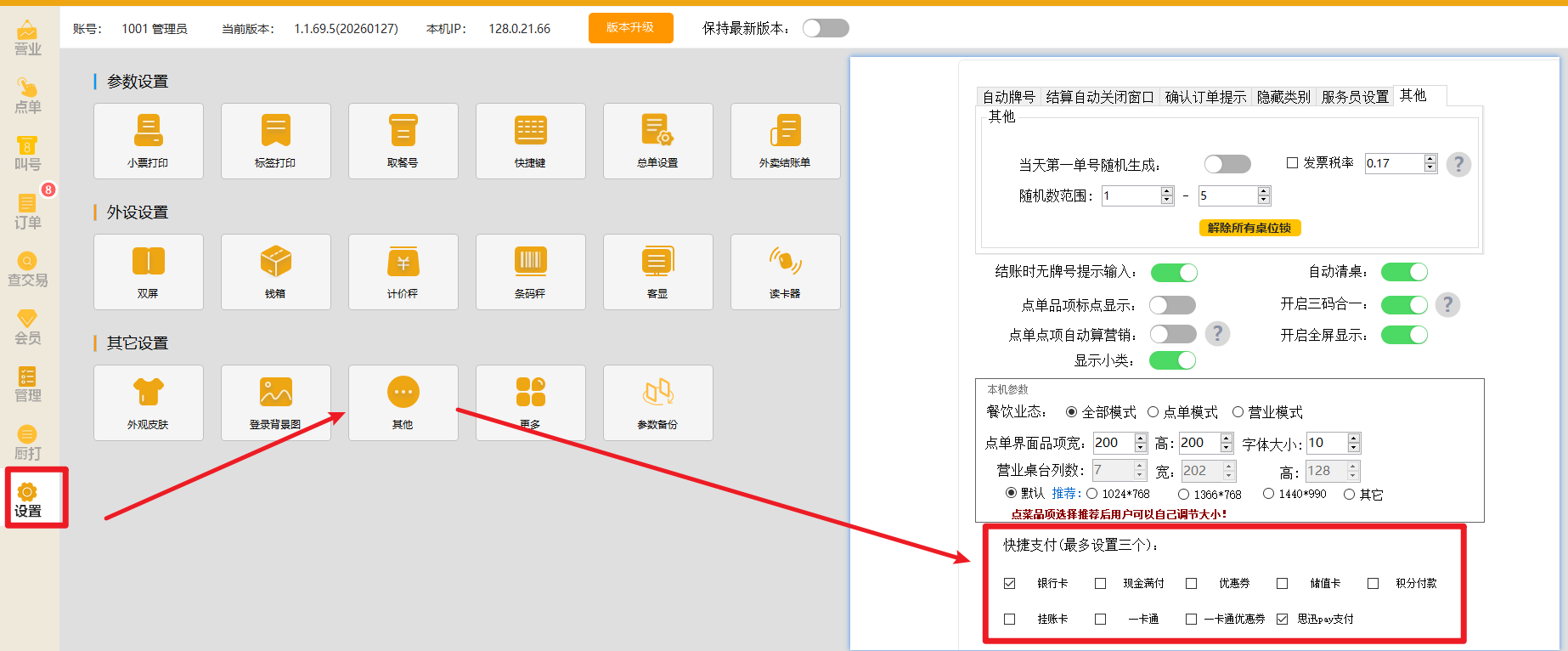Switch to the 自动牌号 tab
The height and width of the screenshot is (651, 1568).
pyautogui.click(x=1008, y=97)
